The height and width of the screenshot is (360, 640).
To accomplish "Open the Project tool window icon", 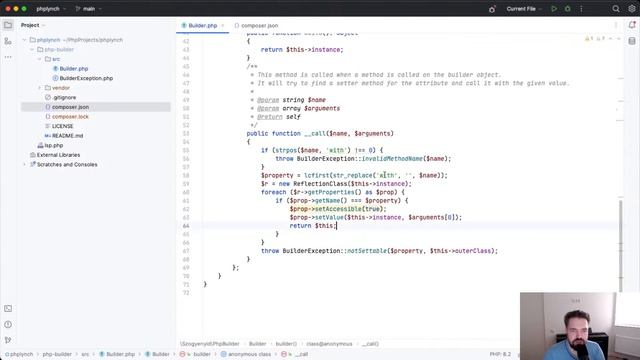I will (8, 25).
